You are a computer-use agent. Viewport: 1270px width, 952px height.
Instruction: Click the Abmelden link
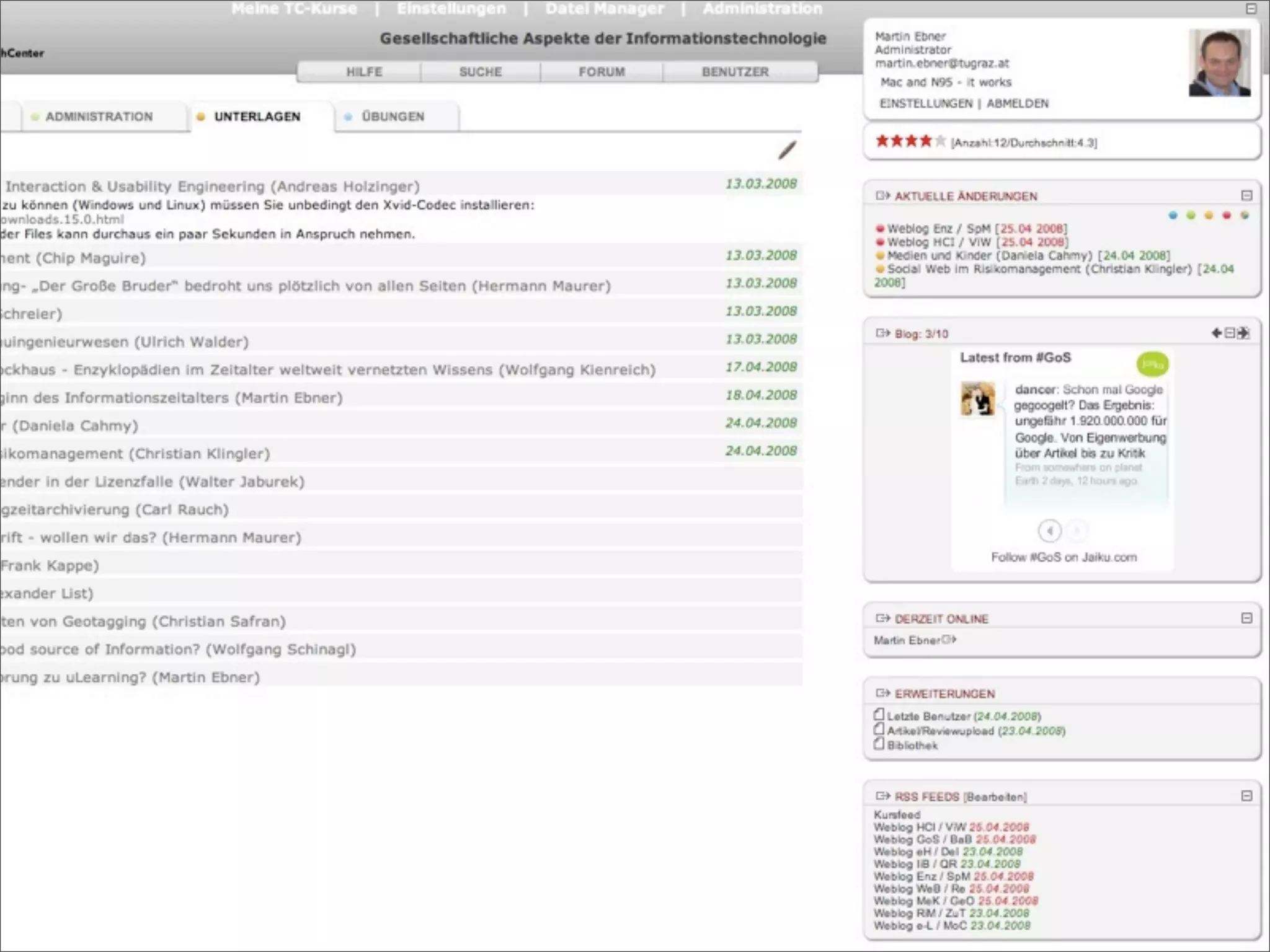point(1017,104)
